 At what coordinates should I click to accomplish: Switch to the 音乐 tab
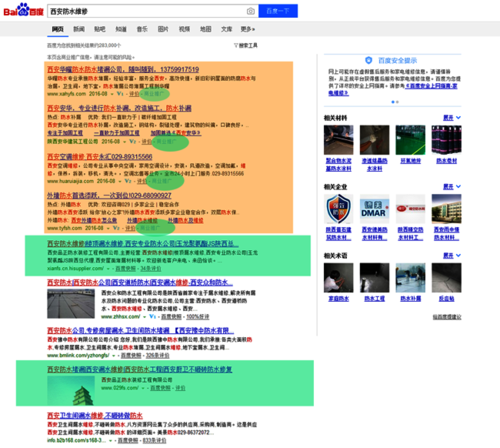(x=142, y=29)
